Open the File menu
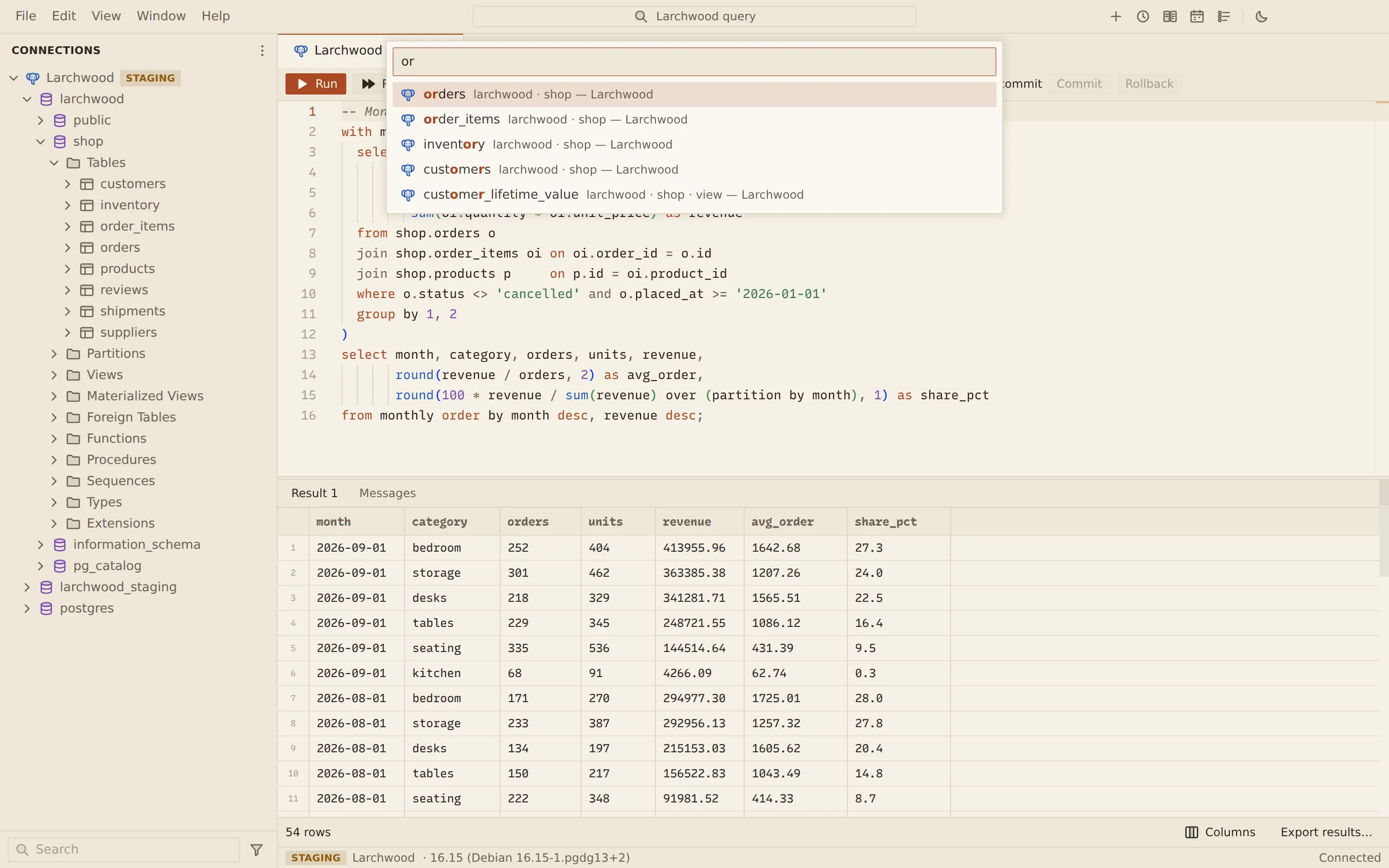Screen dimensions: 1389x868 tap(26, 16)
